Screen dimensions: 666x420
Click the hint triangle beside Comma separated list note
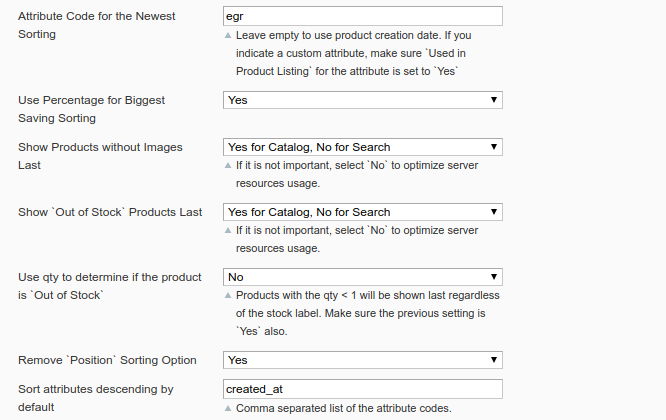pos(227,408)
